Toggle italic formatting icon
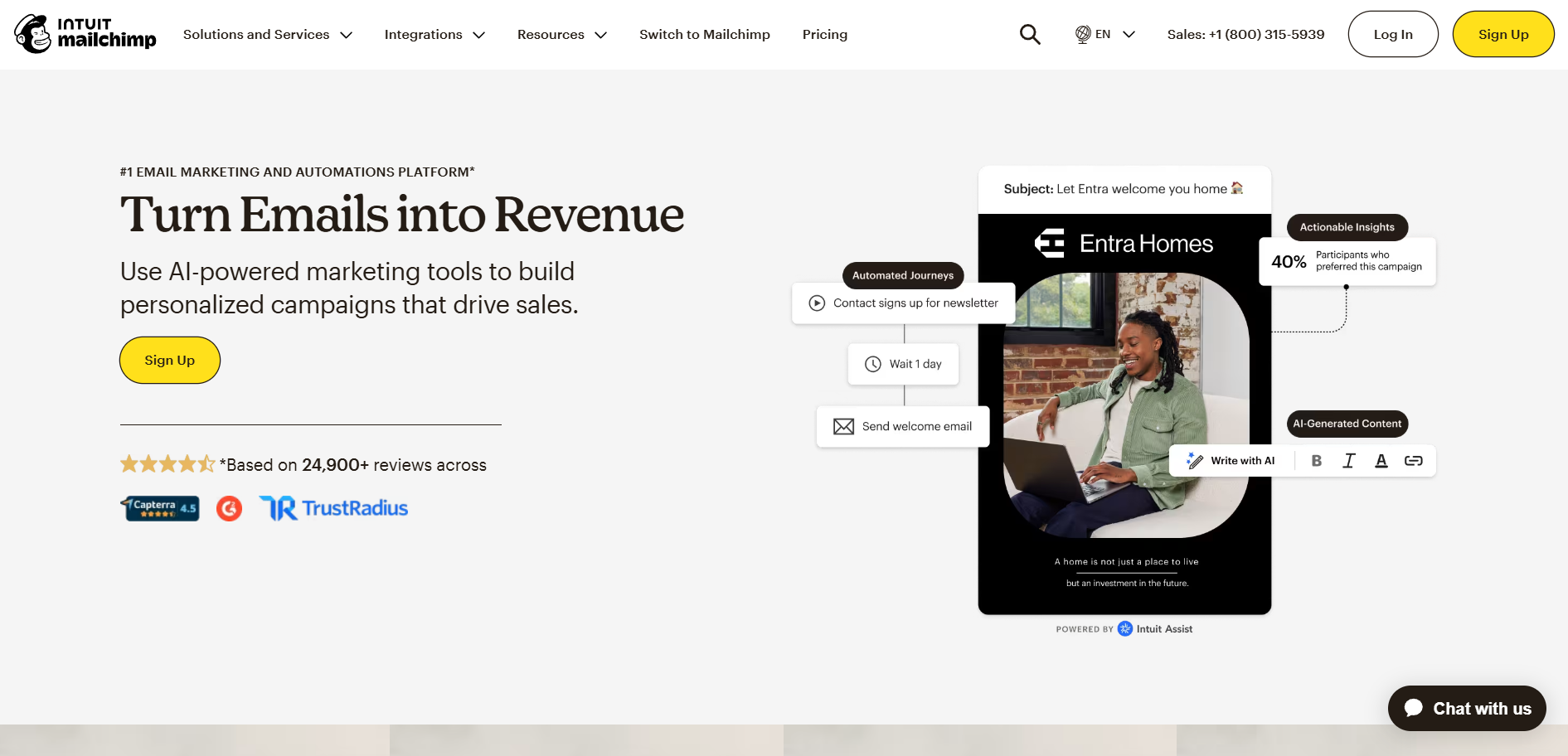Viewport: 1568px width, 756px height. [1349, 461]
